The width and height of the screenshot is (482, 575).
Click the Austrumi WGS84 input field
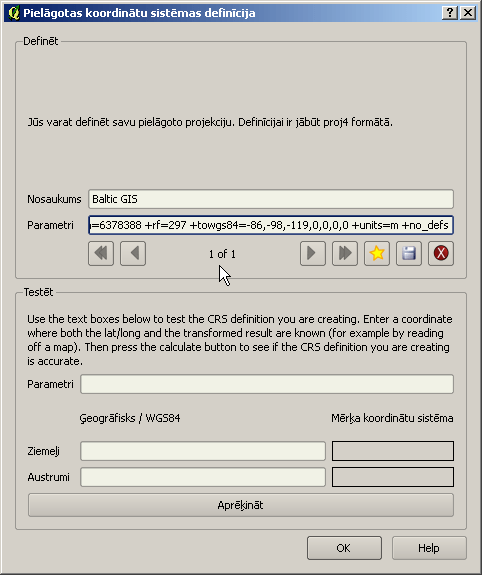203,477
